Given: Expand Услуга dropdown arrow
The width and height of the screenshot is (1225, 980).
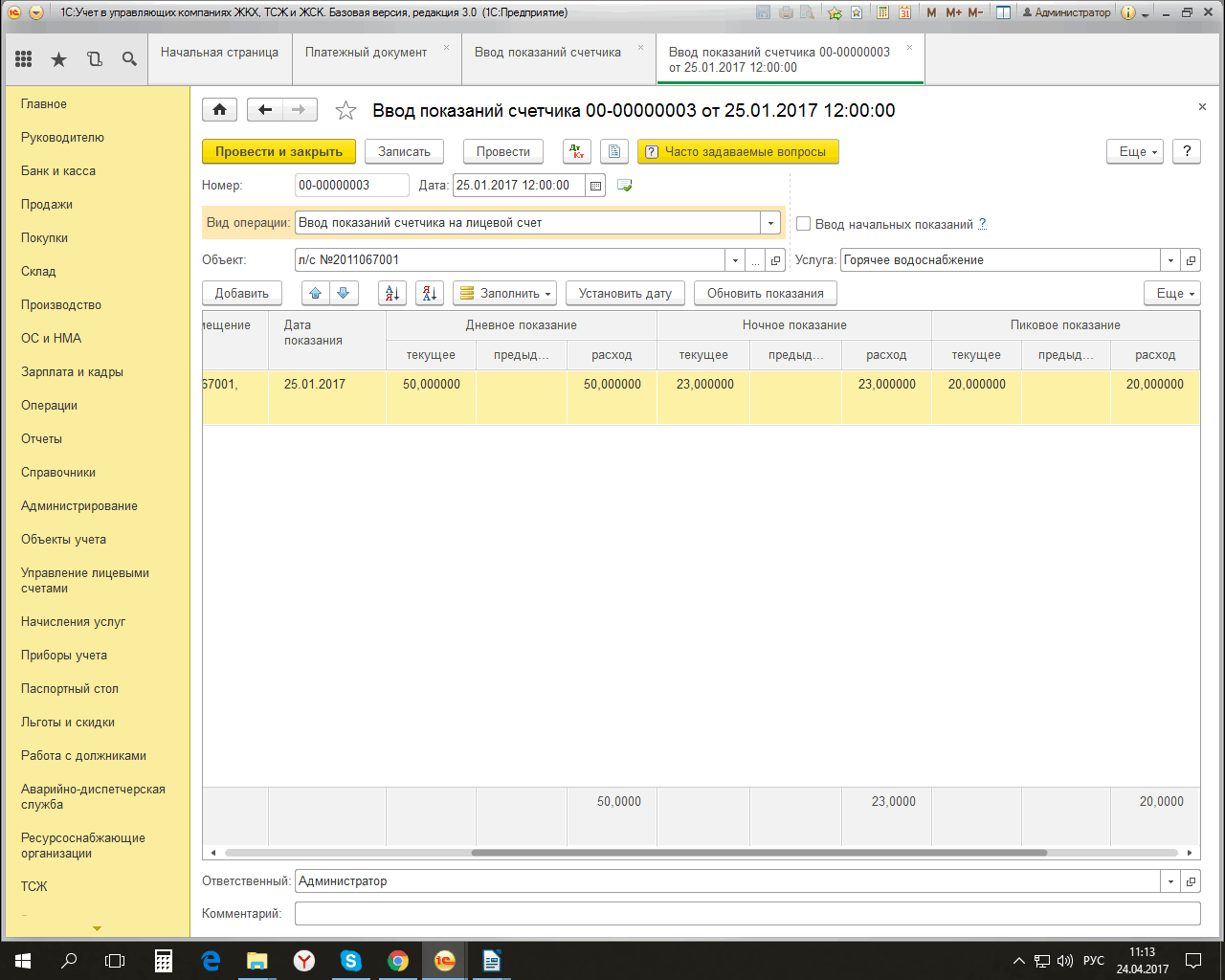Looking at the screenshot, I should click(1170, 260).
